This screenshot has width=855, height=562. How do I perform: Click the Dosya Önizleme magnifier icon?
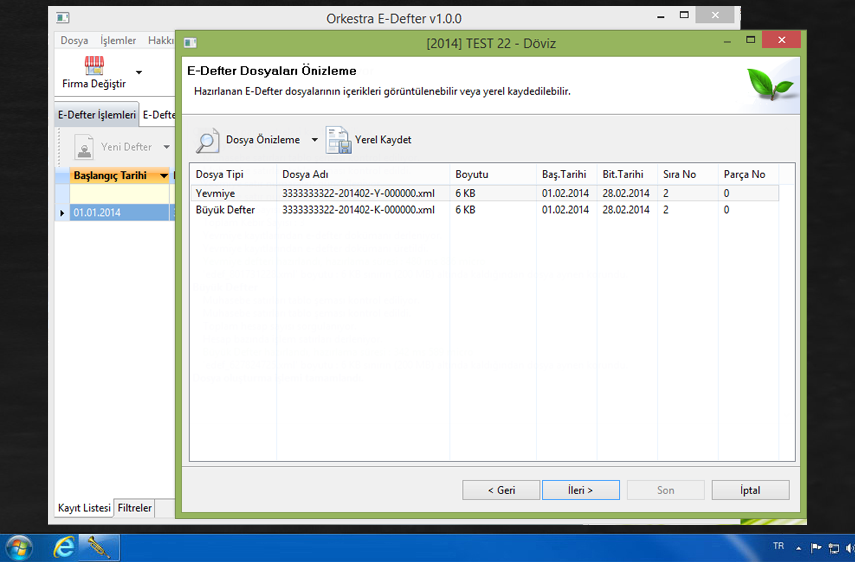tap(207, 141)
